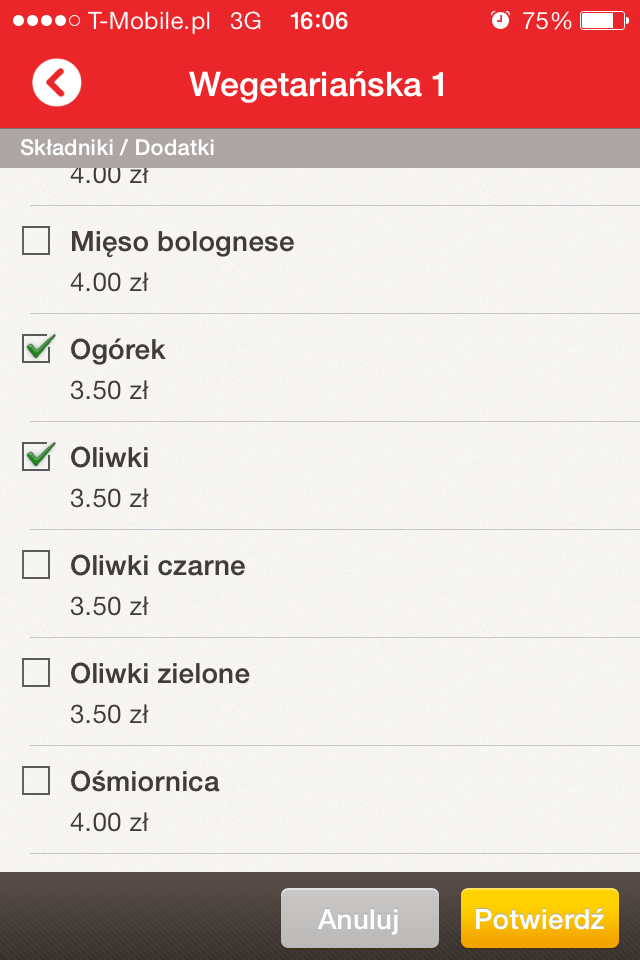The image size is (640, 960).
Task: Tap the alarm clock status icon
Action: [x=500, y=20]
